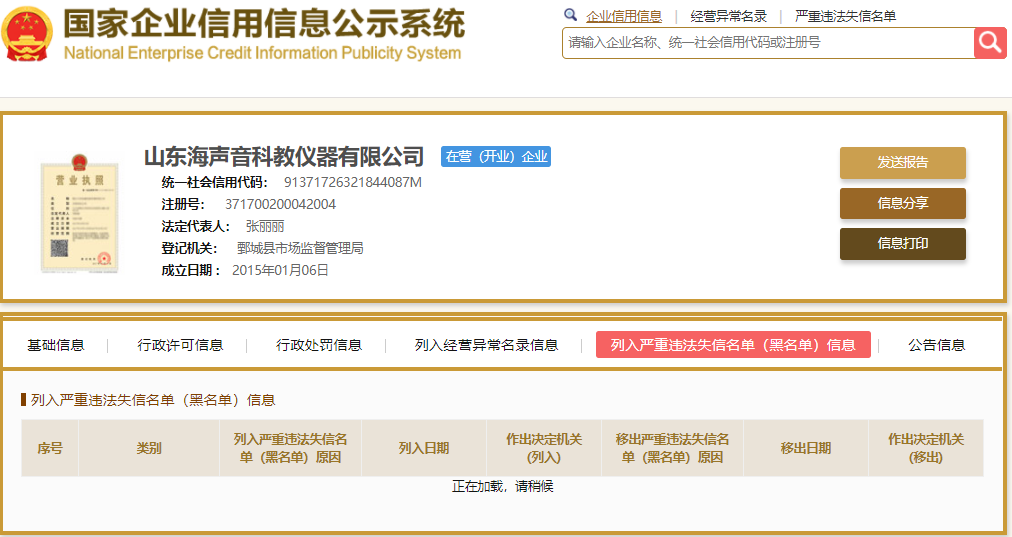Viewport: 1012px width, 537px height.
Task: Click the small magnifier icon beside 企业信用信息
Action: [570, 15]
